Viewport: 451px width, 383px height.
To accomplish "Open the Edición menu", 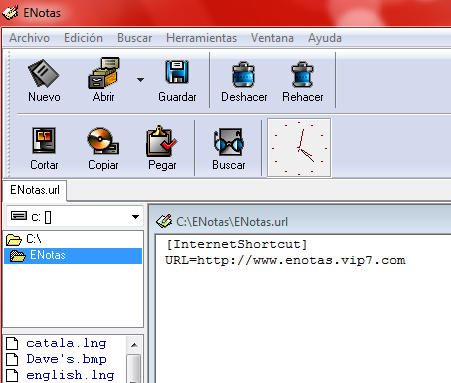I will point(83,38).
